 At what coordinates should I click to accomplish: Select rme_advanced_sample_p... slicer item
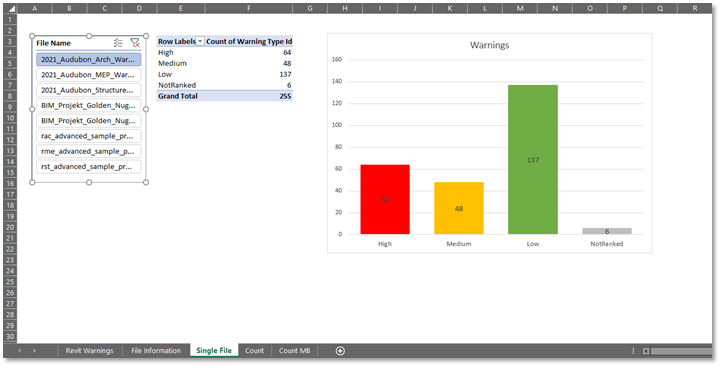[89, 151]
